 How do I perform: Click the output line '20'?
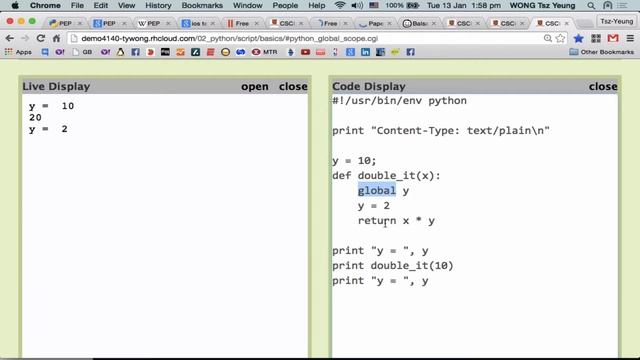pyautogui.click(x=35, y=118)
